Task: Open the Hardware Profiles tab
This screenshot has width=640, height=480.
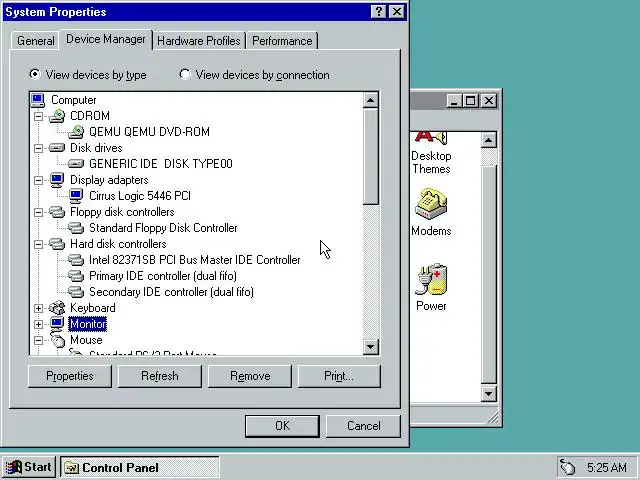Action: click(x=199, y=41)
